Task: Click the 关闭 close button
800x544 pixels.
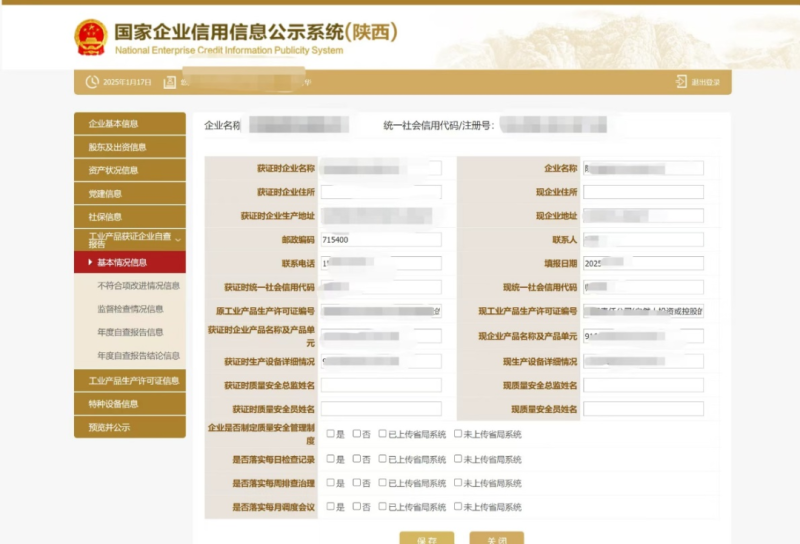Action: tap(496, 538)
